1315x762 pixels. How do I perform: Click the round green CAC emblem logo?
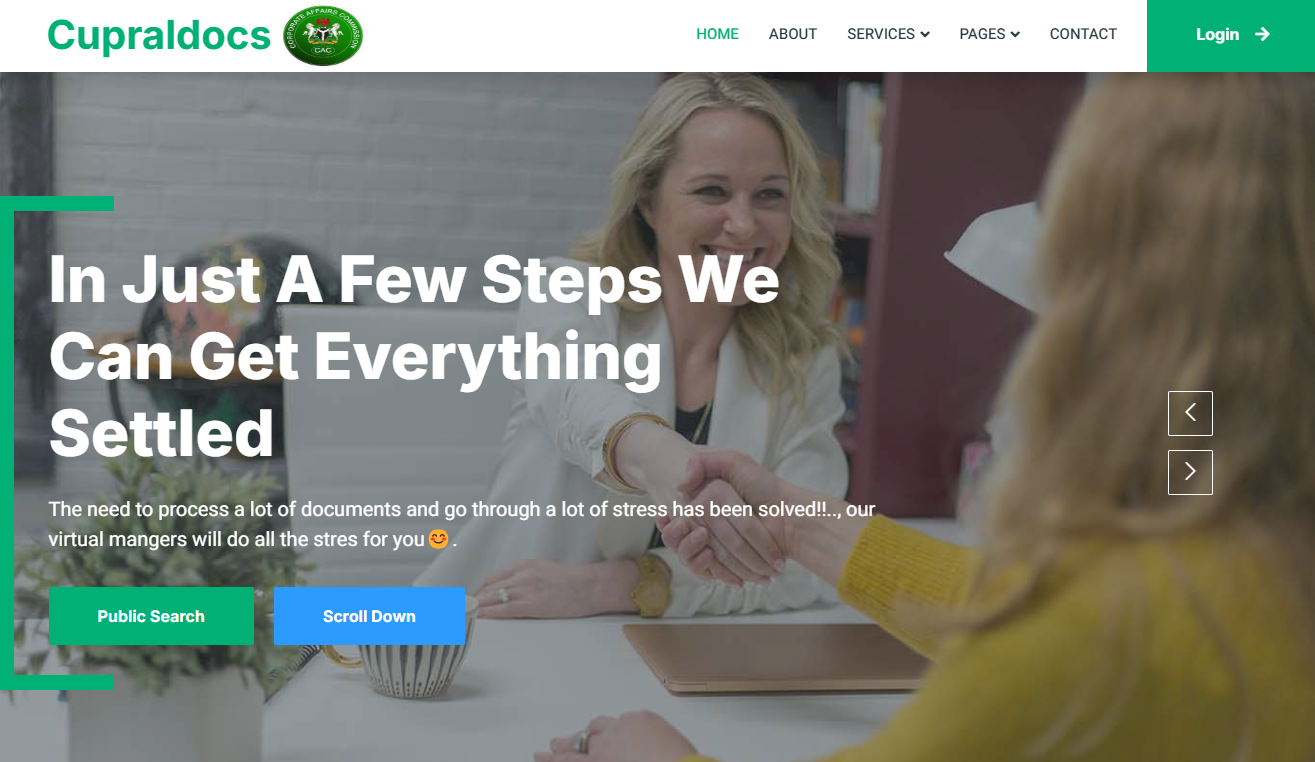point(323,36)
